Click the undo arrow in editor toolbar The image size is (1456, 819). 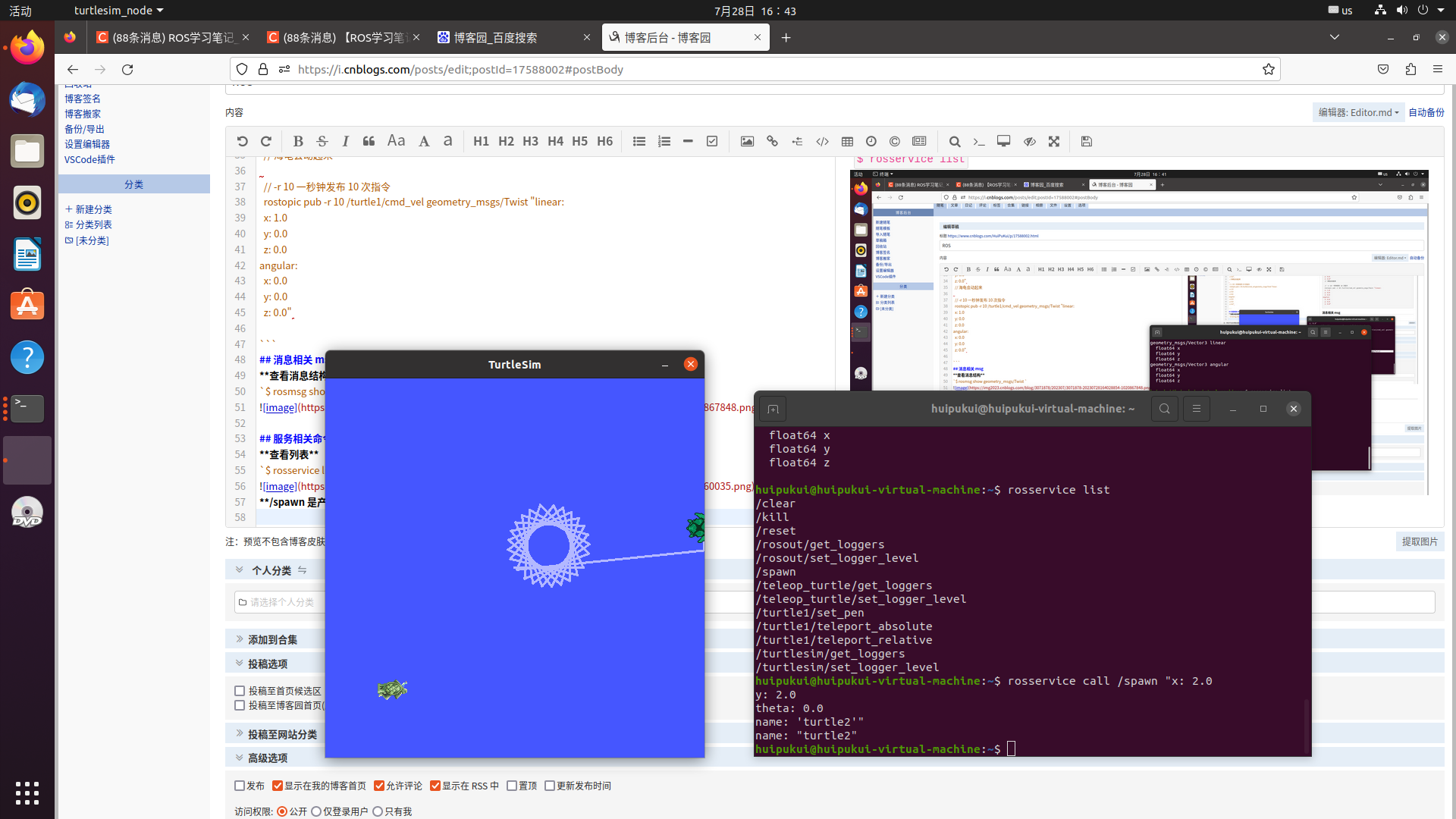242,141
